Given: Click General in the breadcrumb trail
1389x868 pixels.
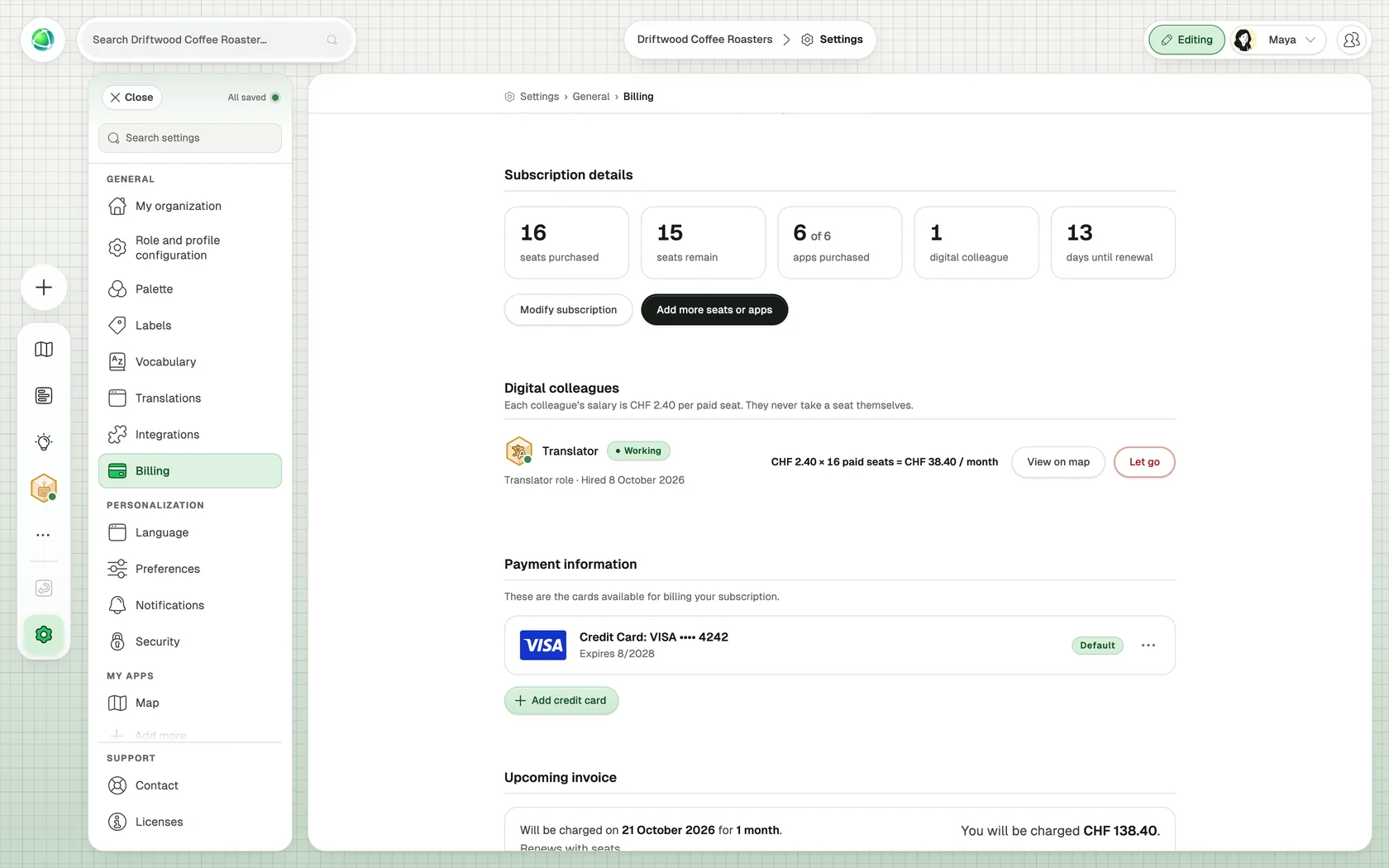Looking at the screenshot, I should coord(591,97).
